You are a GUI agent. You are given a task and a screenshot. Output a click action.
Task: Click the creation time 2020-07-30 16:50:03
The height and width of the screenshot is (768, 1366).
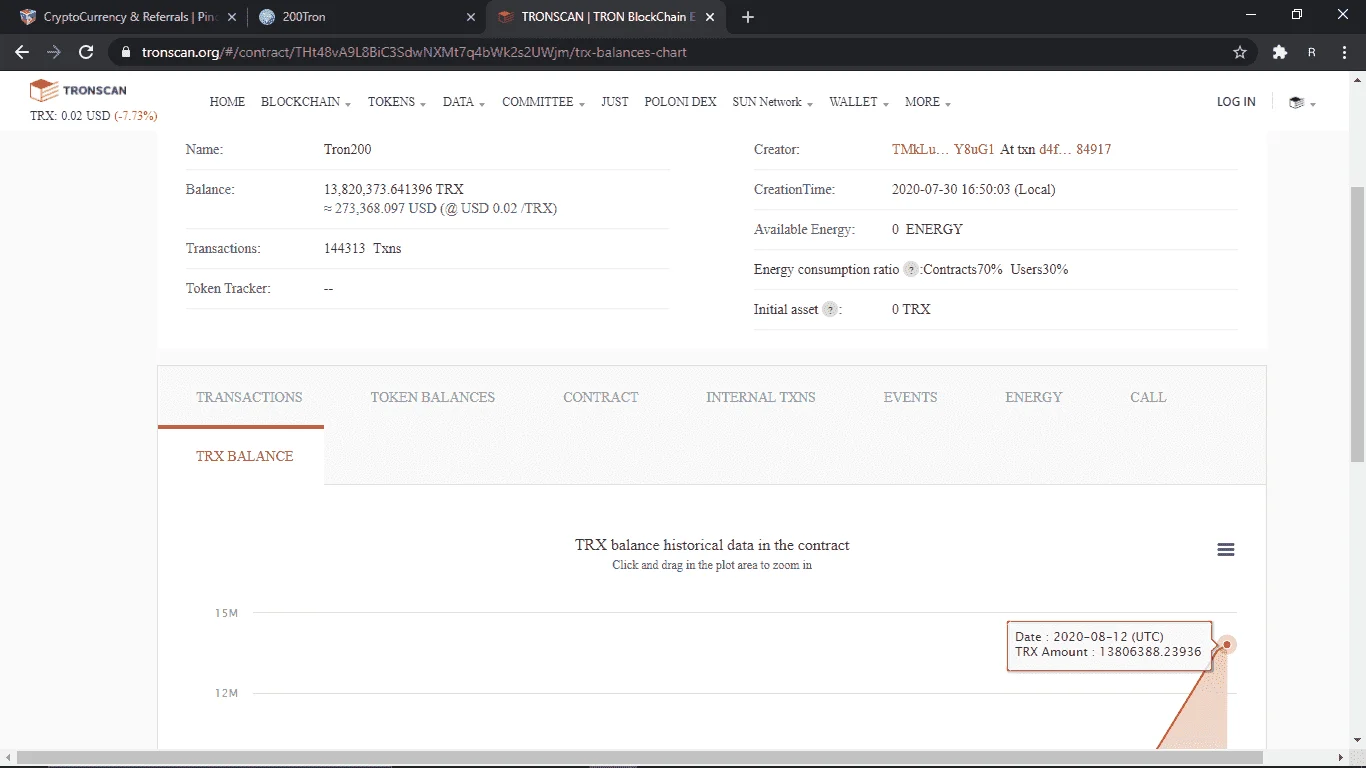(x=973, y=189)
